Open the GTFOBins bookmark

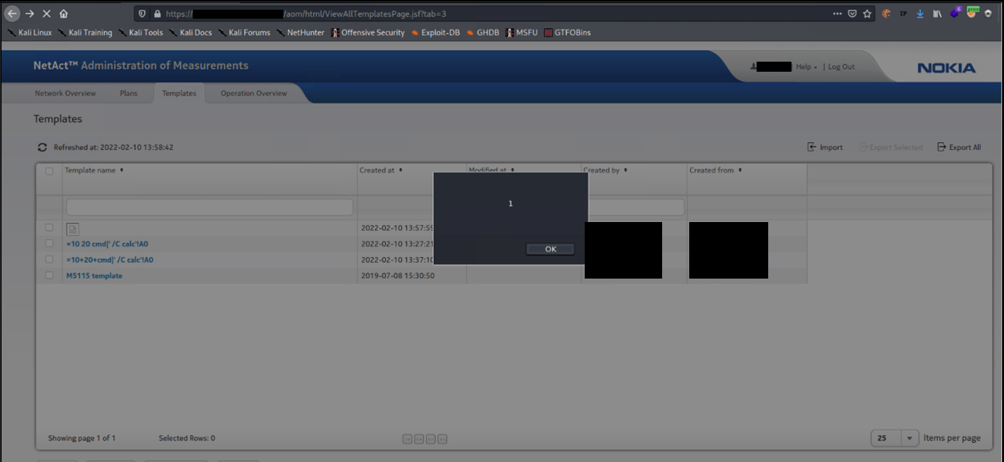click(x=567, y=33)
